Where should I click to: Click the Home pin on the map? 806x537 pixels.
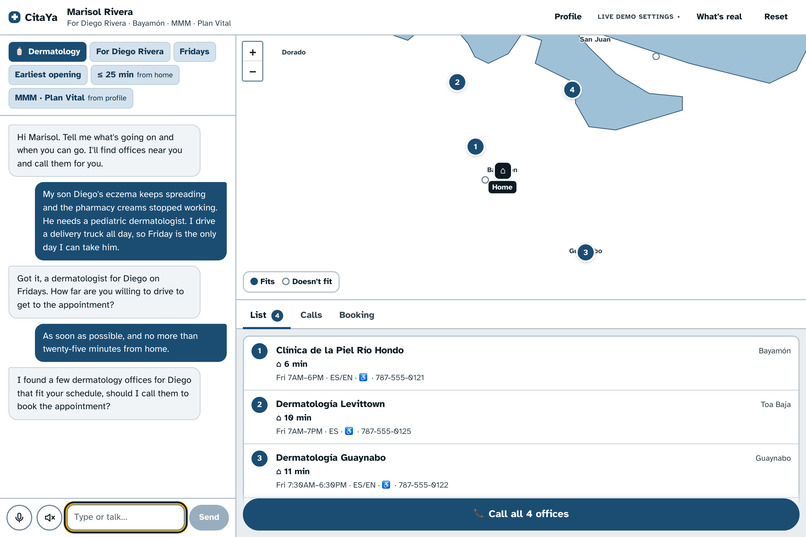point(503,171)
